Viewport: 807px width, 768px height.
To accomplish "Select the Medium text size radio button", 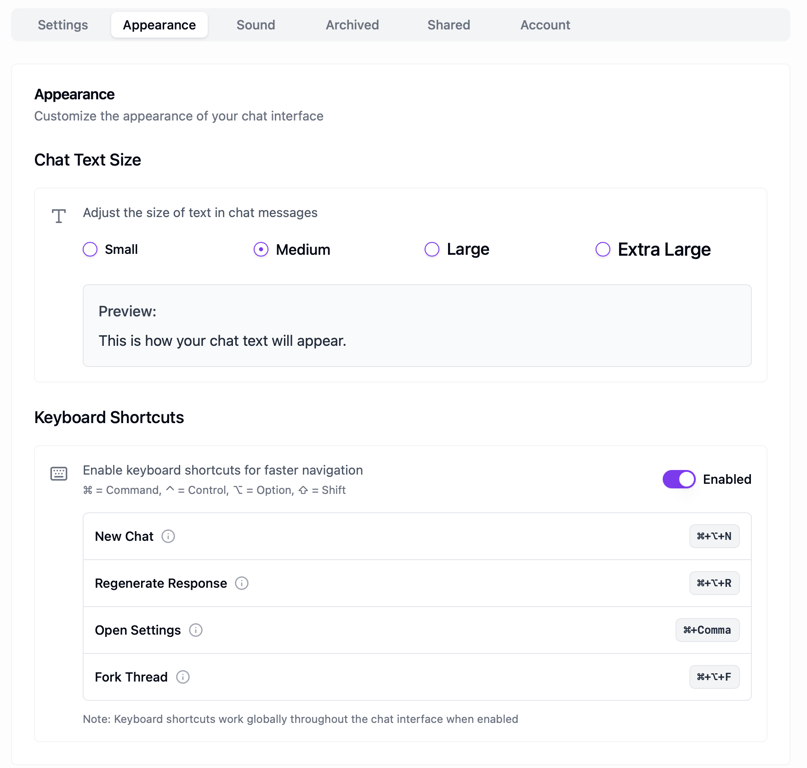I will 261,249.
